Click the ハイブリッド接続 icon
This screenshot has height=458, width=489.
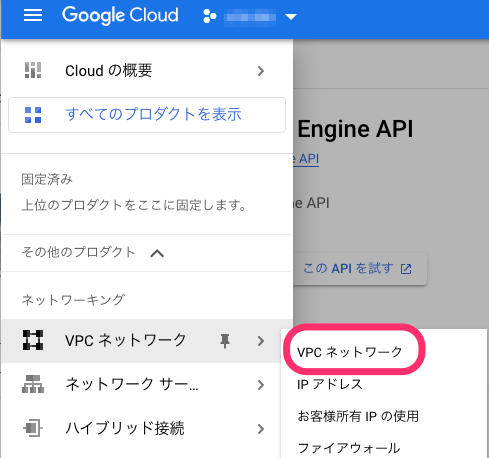click(x=33, y=428)
